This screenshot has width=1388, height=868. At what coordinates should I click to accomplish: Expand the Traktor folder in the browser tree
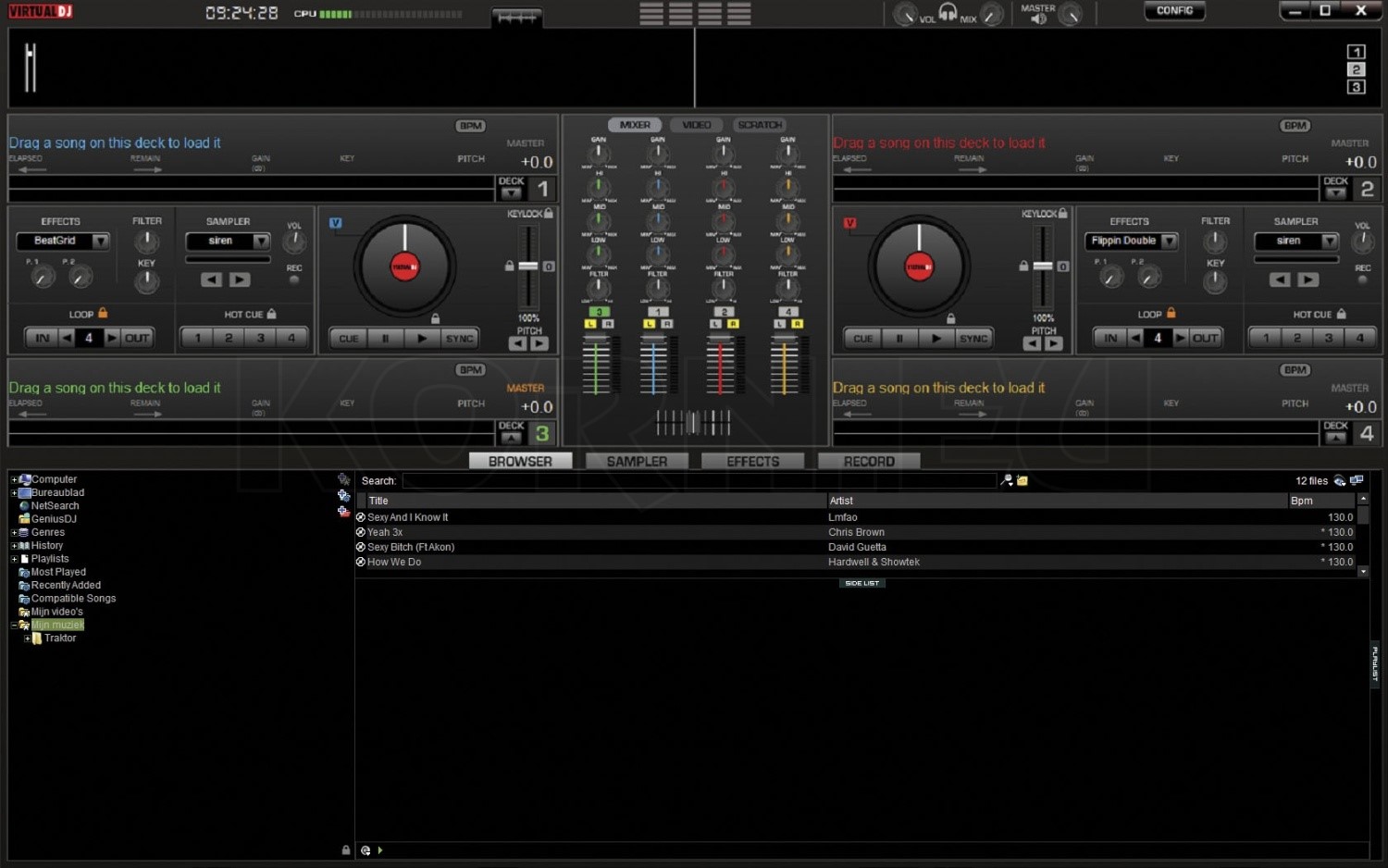(28, 638)
